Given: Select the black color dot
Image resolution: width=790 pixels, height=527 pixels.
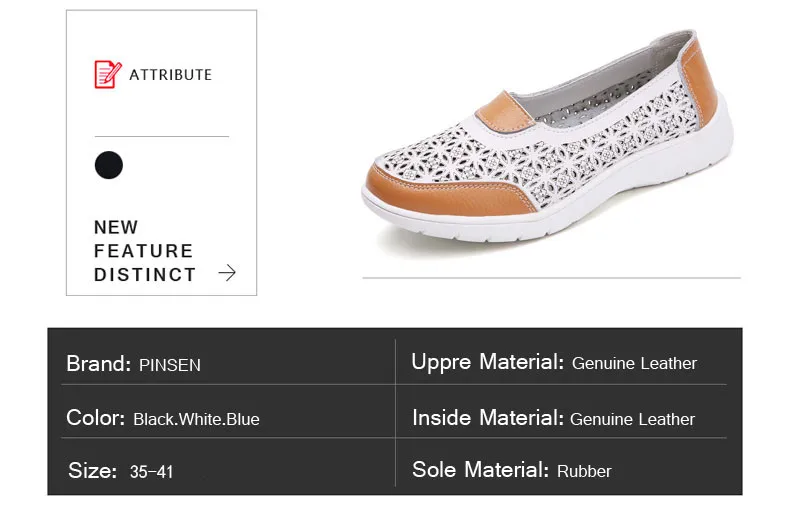Looking at the screenshot, I should coord(109,165).
